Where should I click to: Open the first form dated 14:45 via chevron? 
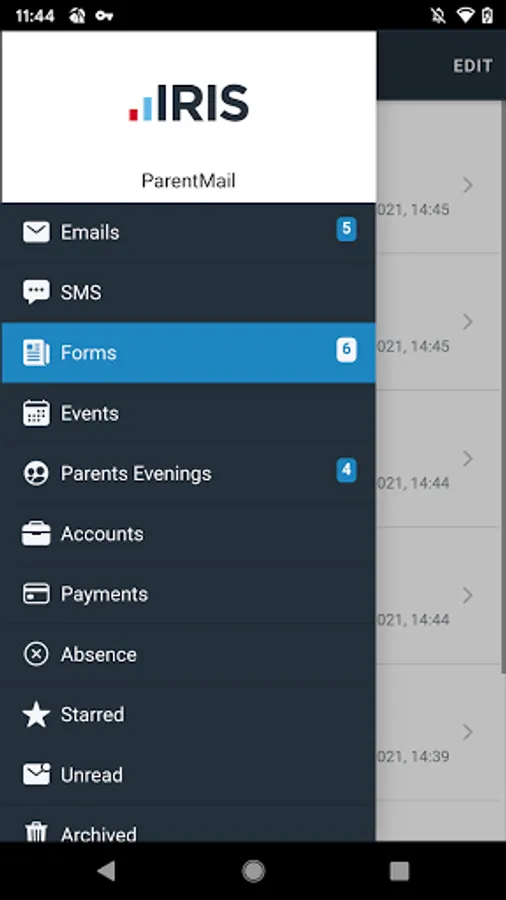pyautogui.click(x=468, y=185)
